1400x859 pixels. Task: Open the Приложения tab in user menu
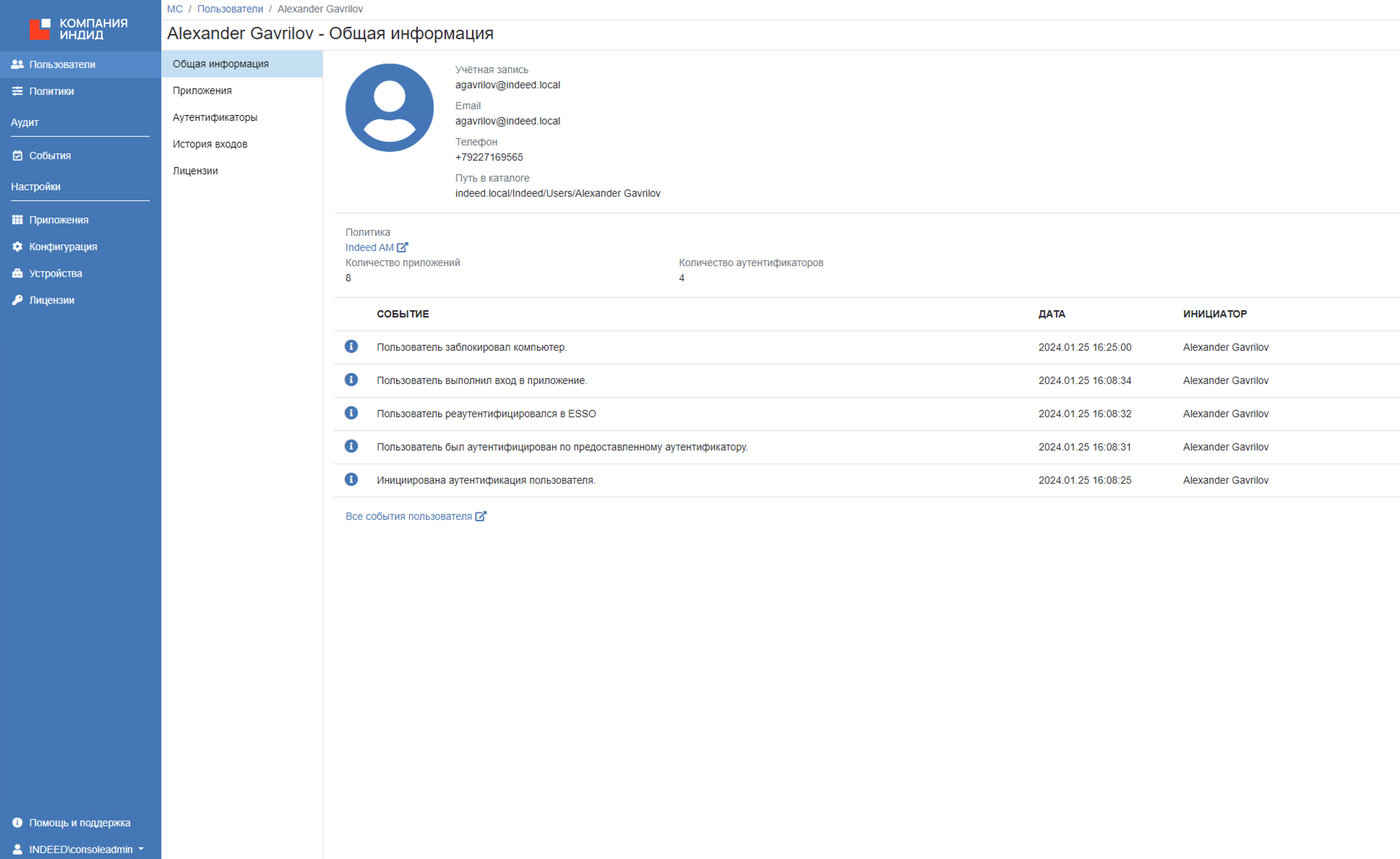(x=202, y=90)
